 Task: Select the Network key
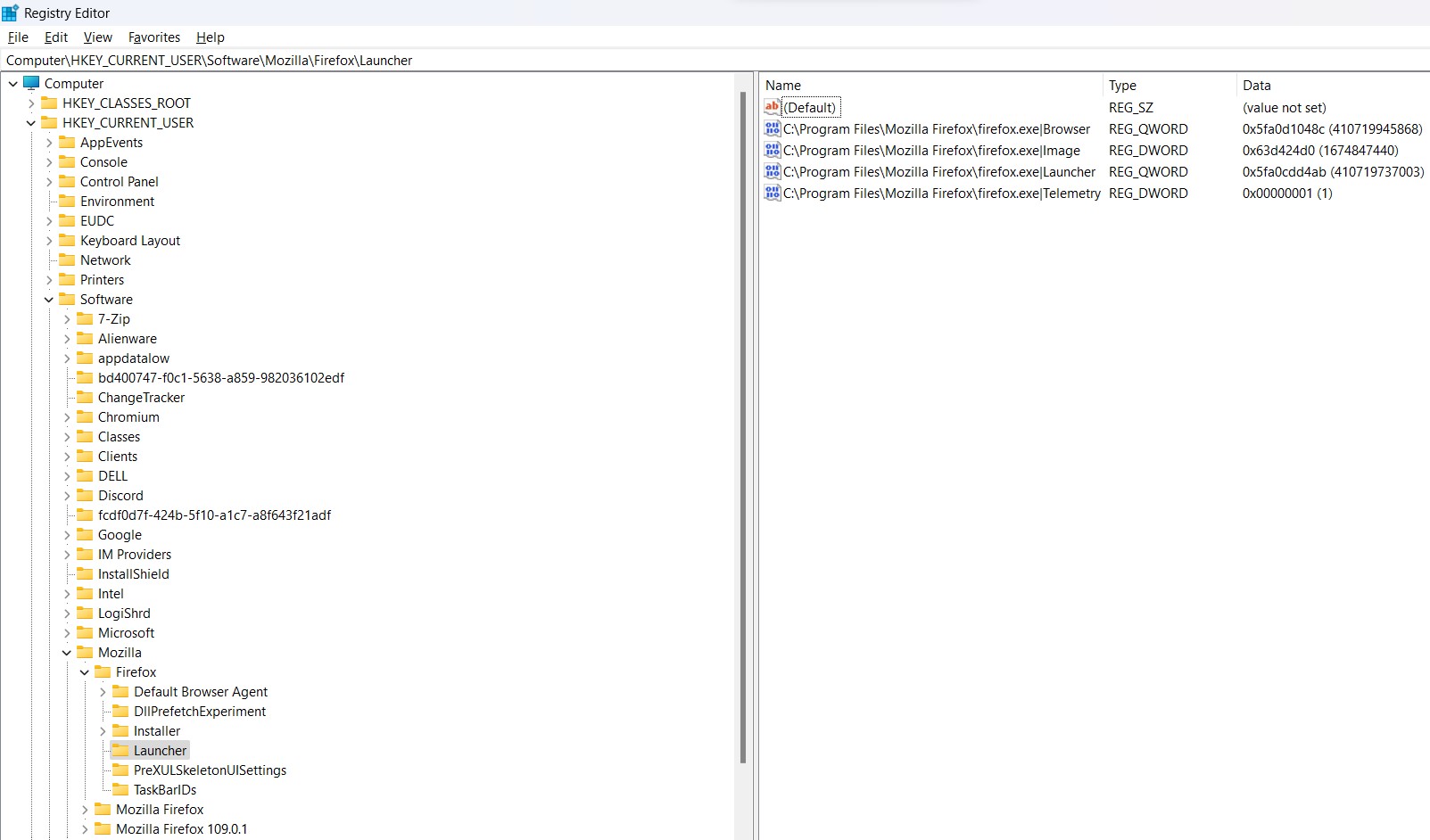pos(105,260)
